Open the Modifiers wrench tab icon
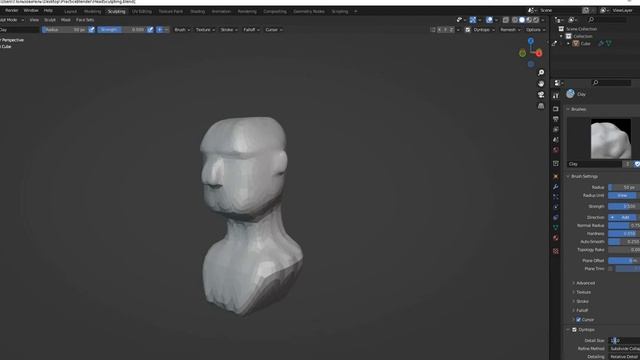The width and height of the screenshot is (640, 360). pyautogui.click(x=556, y=187)
